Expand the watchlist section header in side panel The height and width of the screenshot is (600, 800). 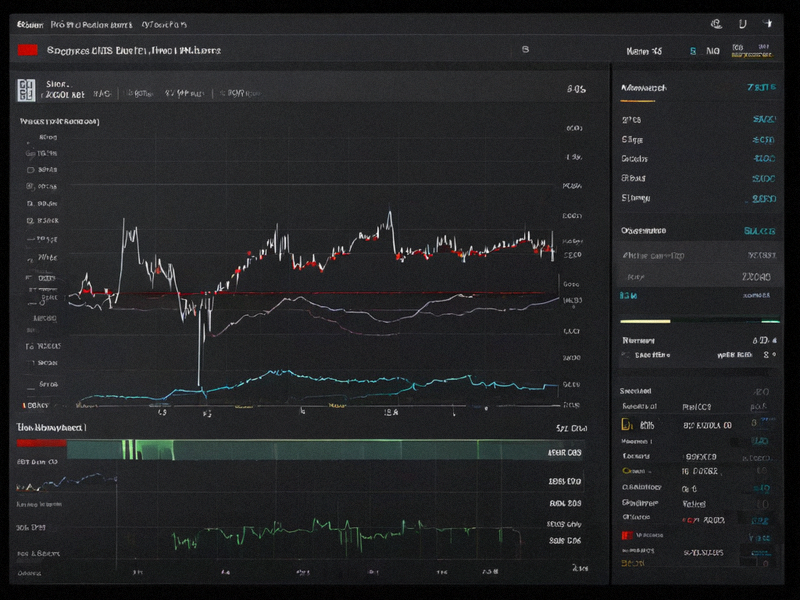pyautogui.click(x=635, y=391)
